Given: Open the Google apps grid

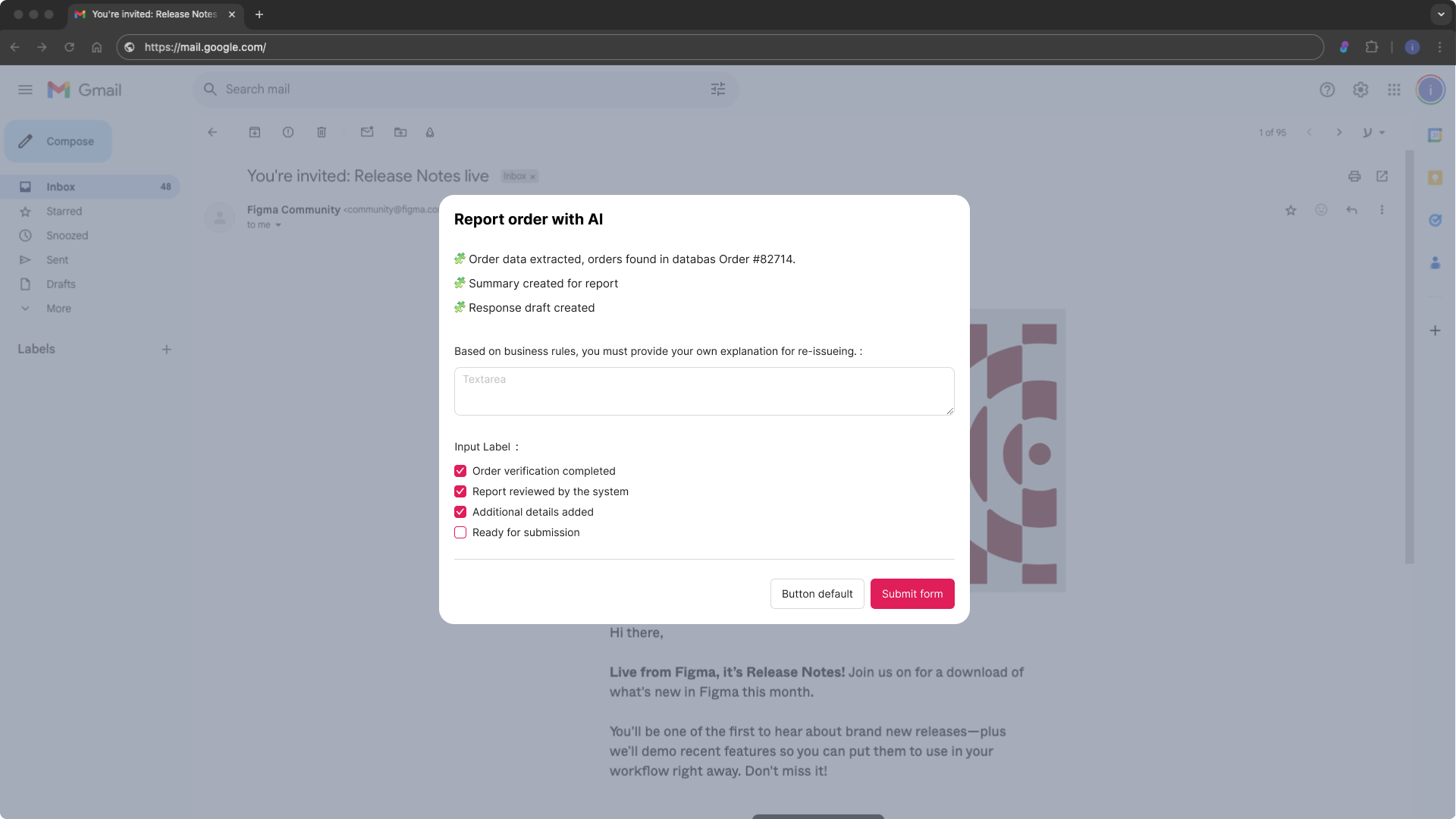Looking at the screenshot, I should (x=1394, y=89).
